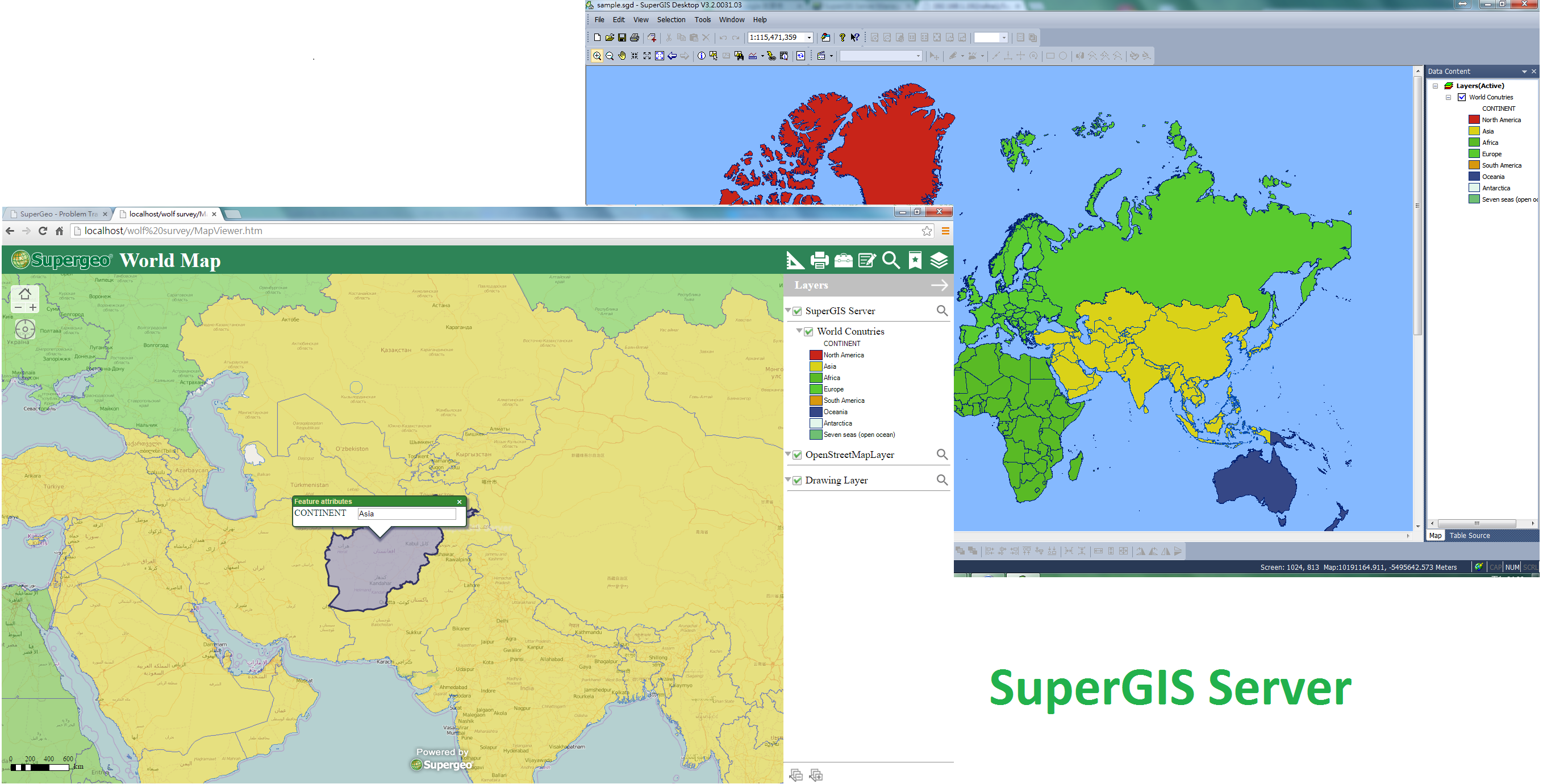Open the map scale 1:115,471,359 dropdown

[x=809, y=37]
